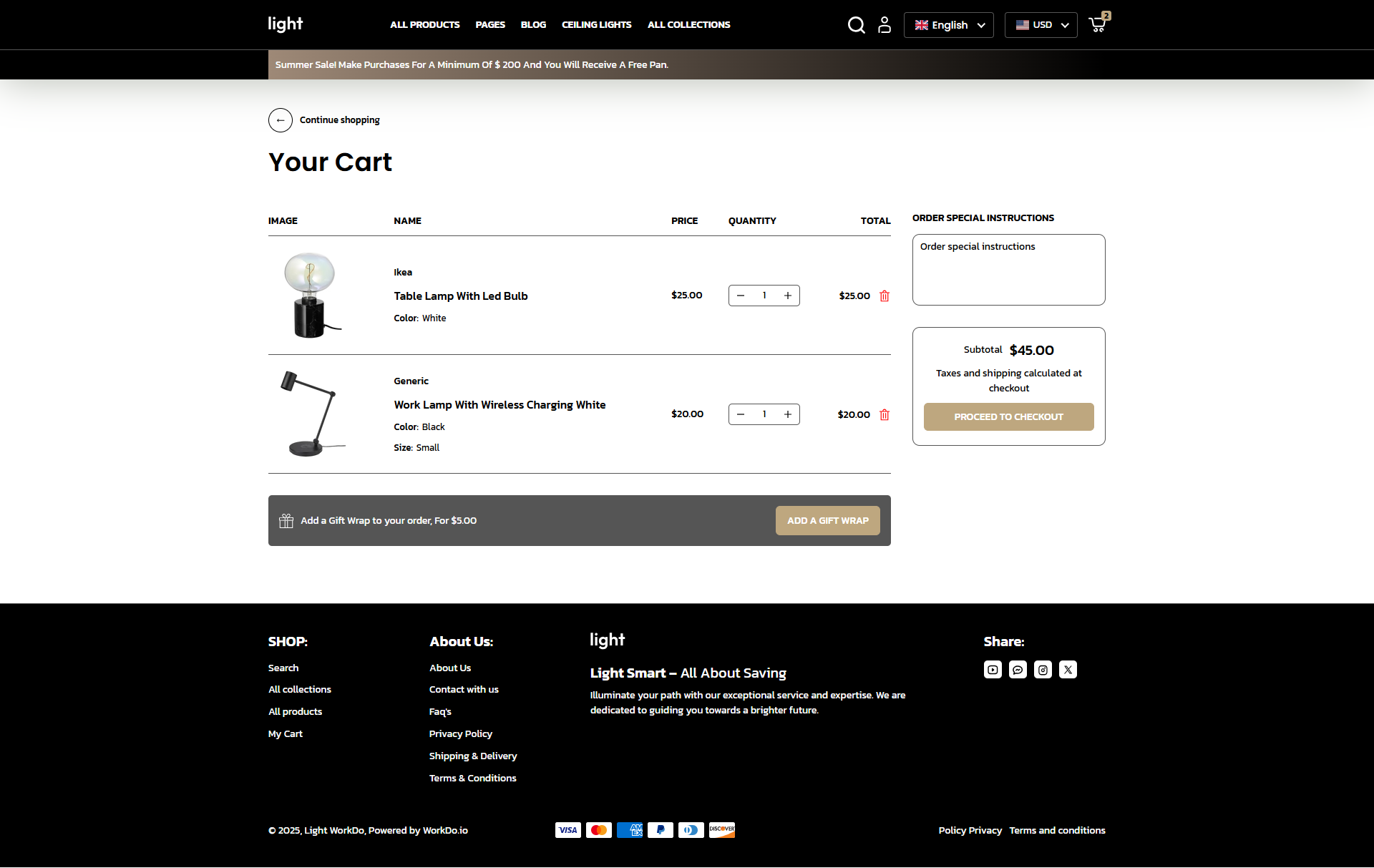The width and height of the screenshot is (1374, 868).
Task: Remove the Work Lamp via its trash icon
Action: (x=885, y=414)
